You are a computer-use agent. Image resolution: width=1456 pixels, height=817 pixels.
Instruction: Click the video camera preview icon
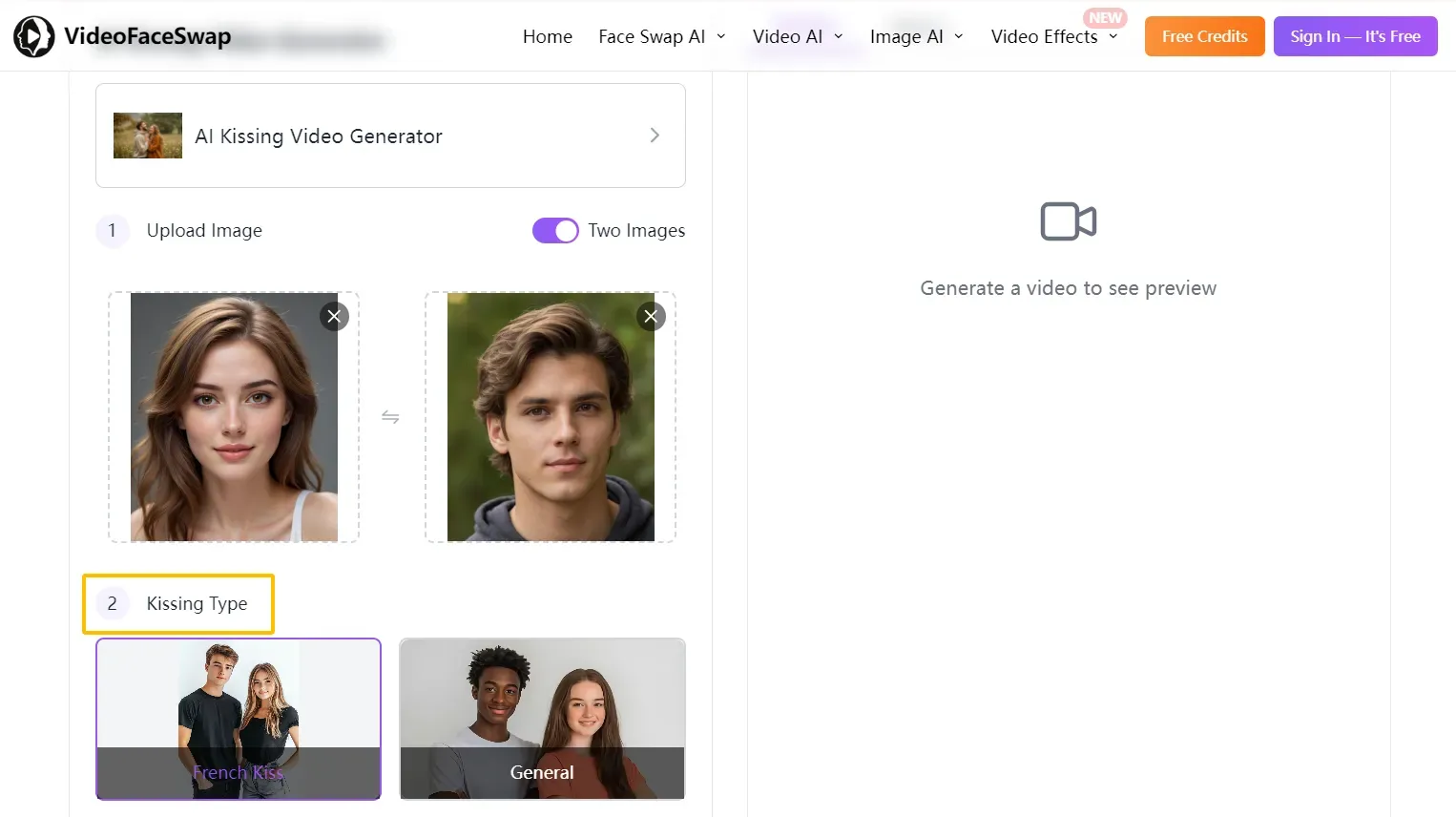pos(1068,220)
